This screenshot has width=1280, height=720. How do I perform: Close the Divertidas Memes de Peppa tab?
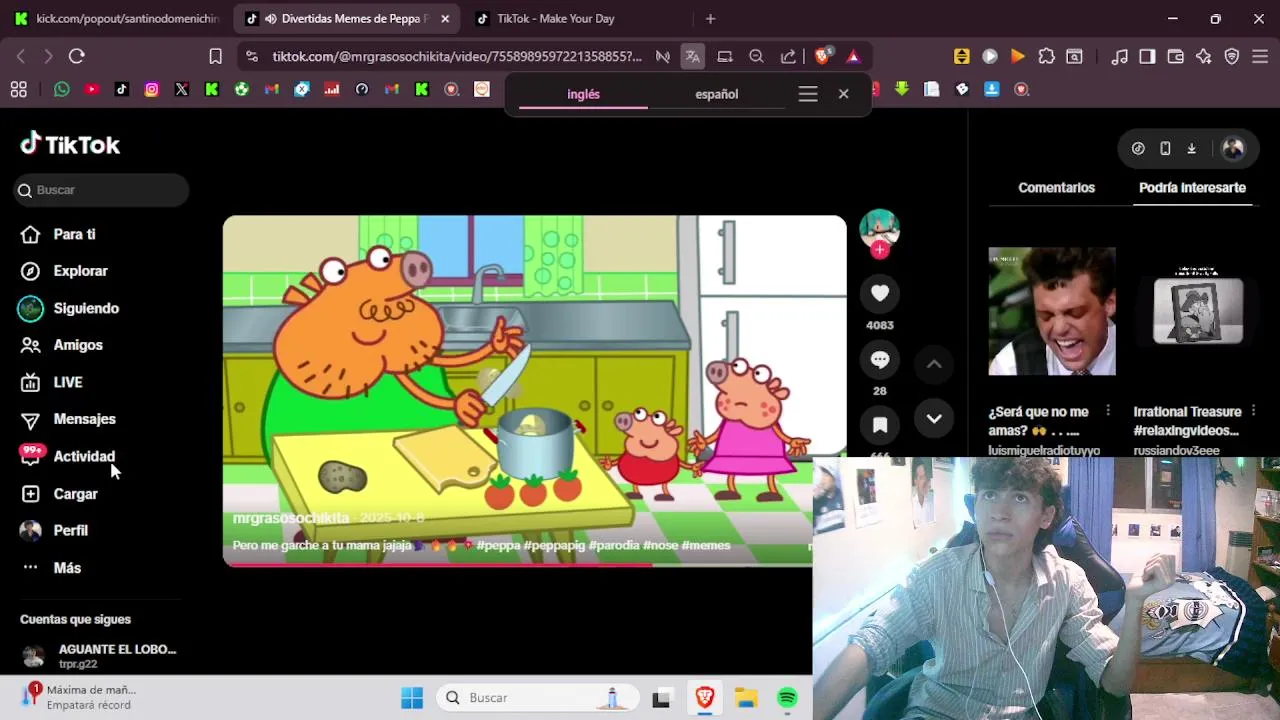click(x=445, y=18)
